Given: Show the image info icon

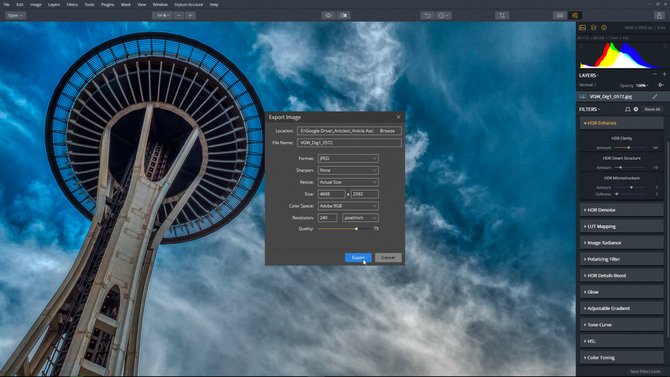Looking at the screenshot, I should 604,28.
